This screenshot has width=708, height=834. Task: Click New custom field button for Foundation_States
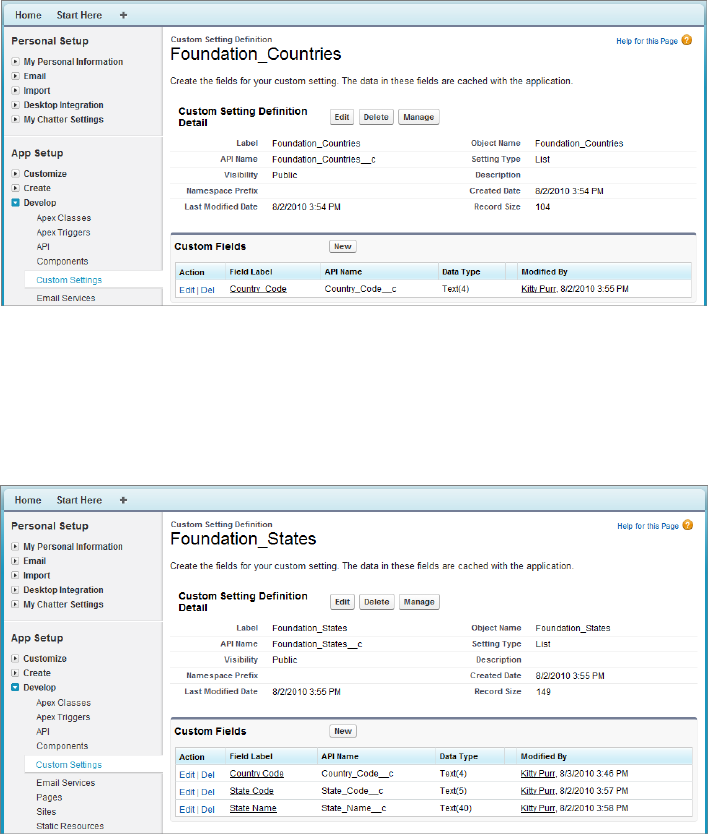click(x=343, y=731)
